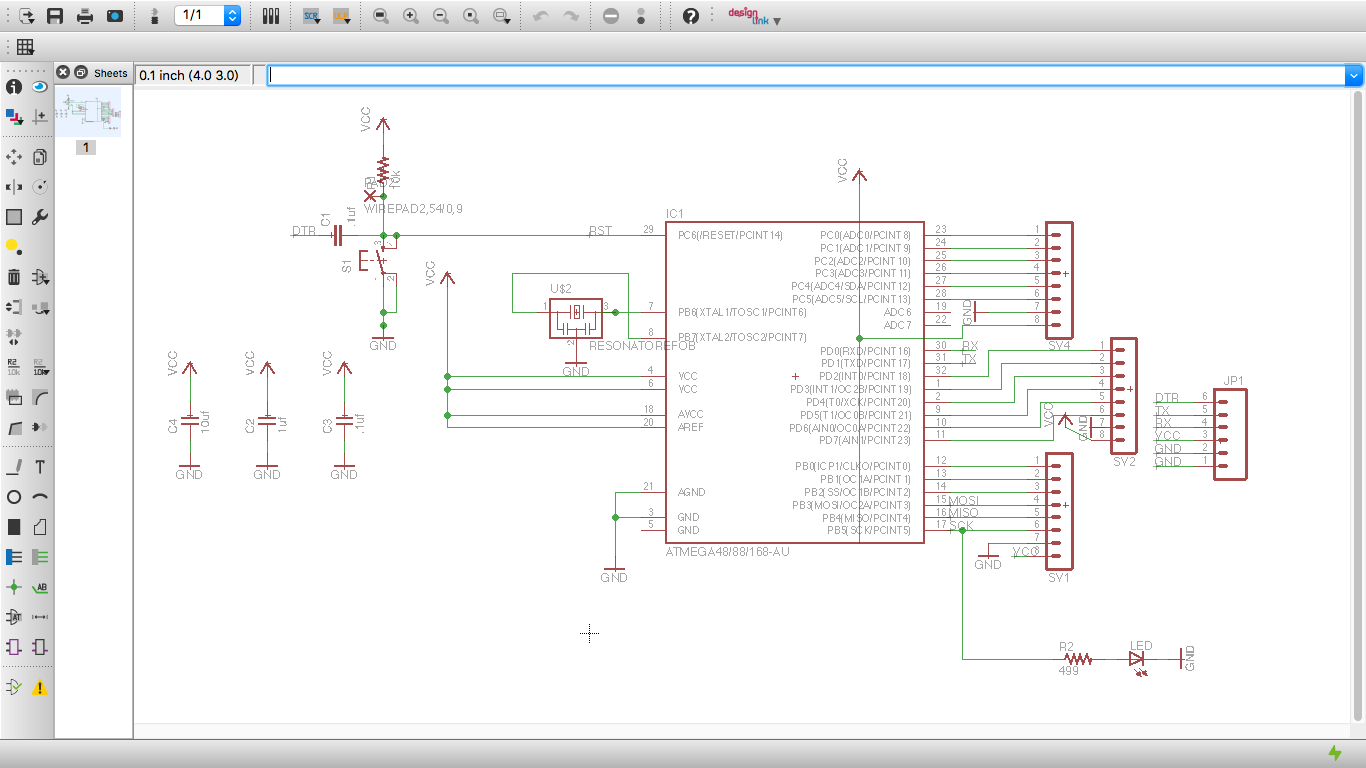Click the Zoom in magnifier icon
The width and height of the screenshot is (1366, 768).
(x=411, y=16)
